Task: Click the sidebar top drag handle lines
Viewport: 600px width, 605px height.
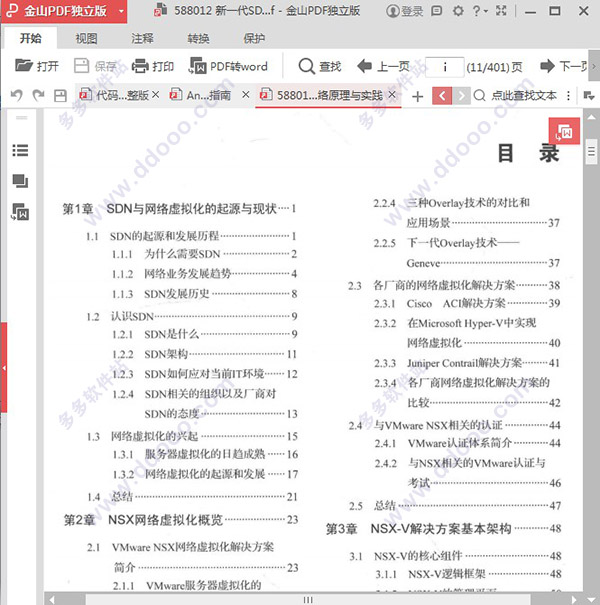Action: [22, 118]
